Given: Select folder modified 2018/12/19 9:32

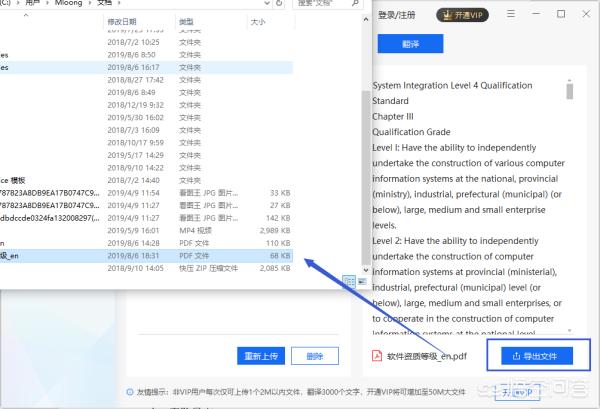Looking at the screenshot, I should click(x=145, y=105).
